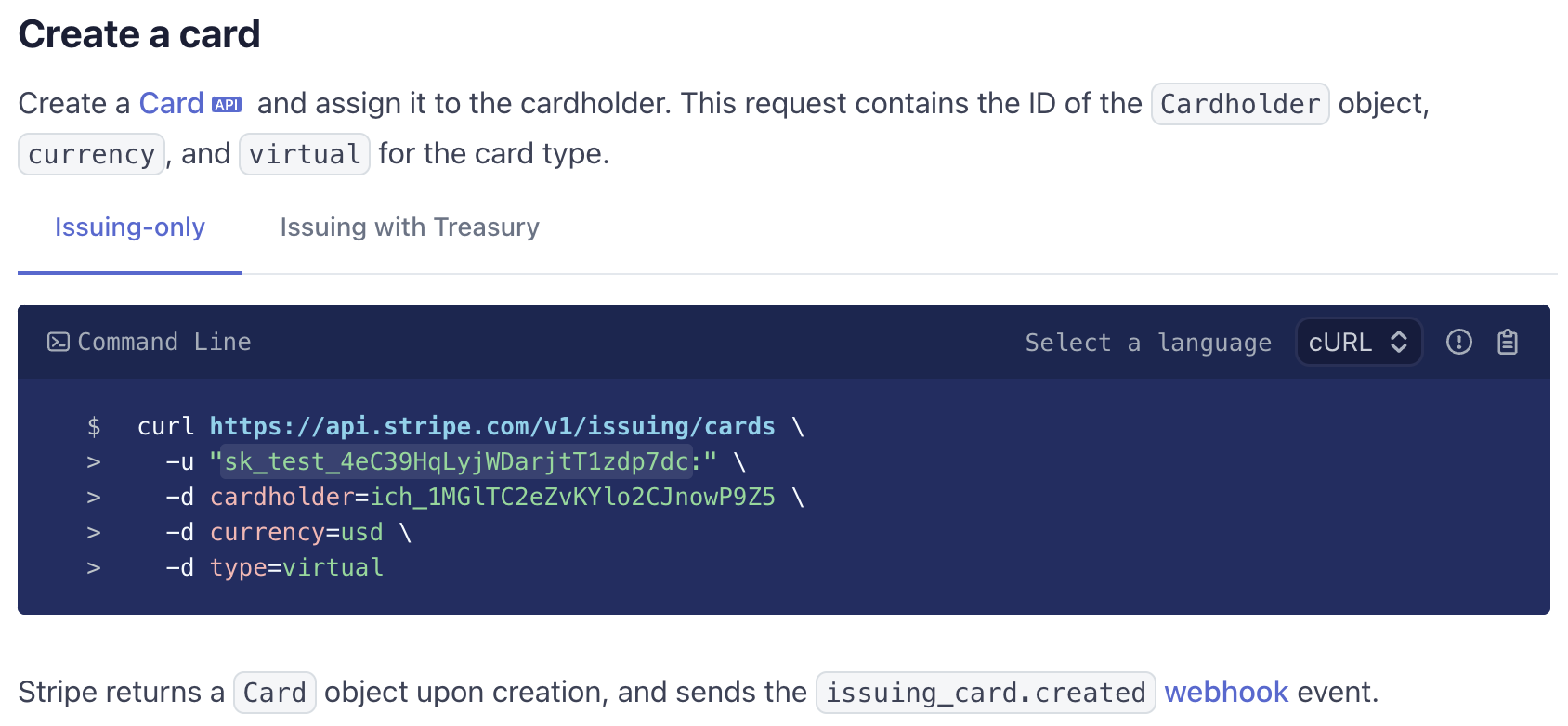Click the sk_test API key string
The image size is (1568, 726).
[464, 461]
